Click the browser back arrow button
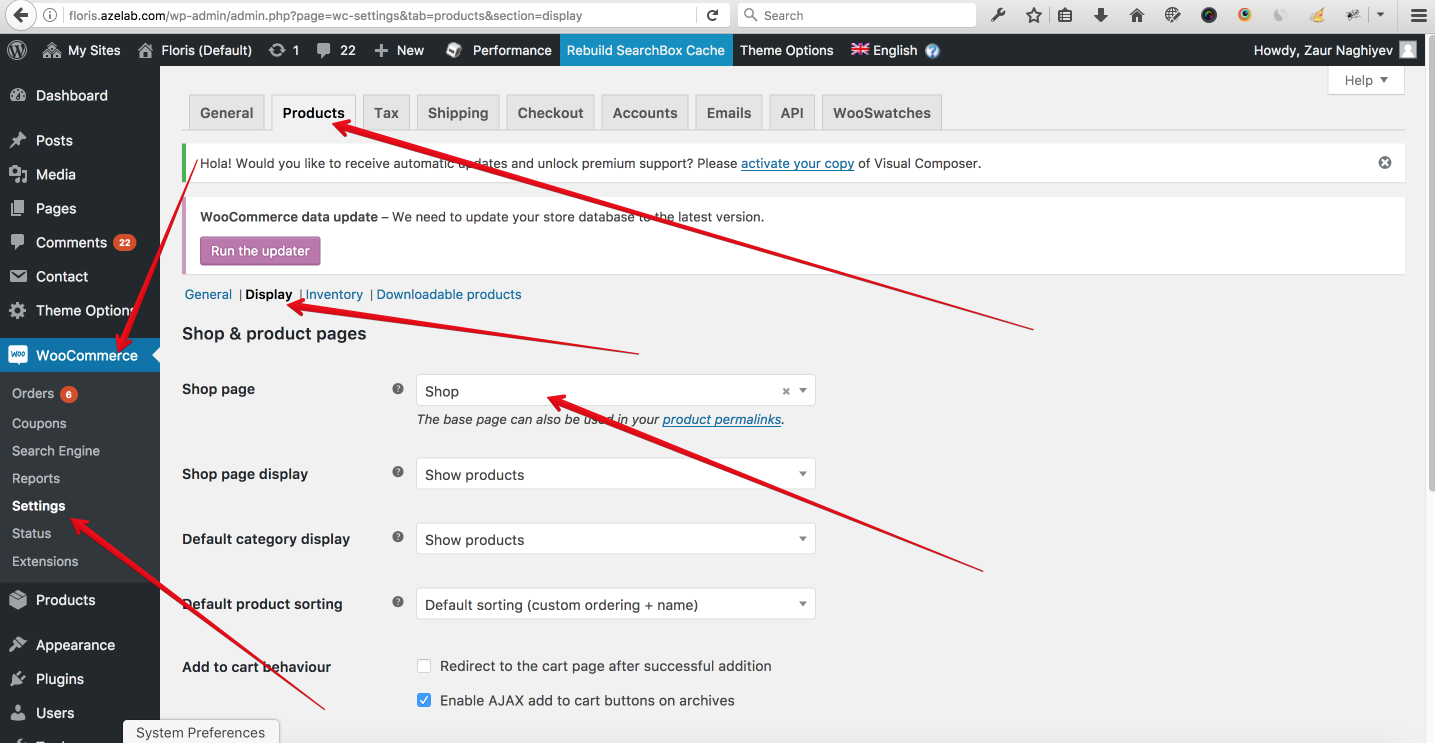This screenshot has height=743, width=1435. pos(19,15)
